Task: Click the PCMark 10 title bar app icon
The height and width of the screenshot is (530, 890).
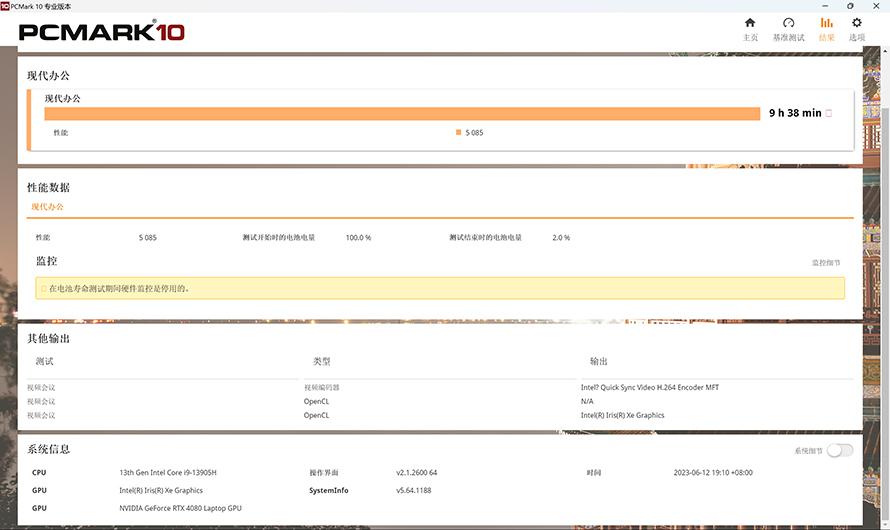Action: tap(5, 6)
